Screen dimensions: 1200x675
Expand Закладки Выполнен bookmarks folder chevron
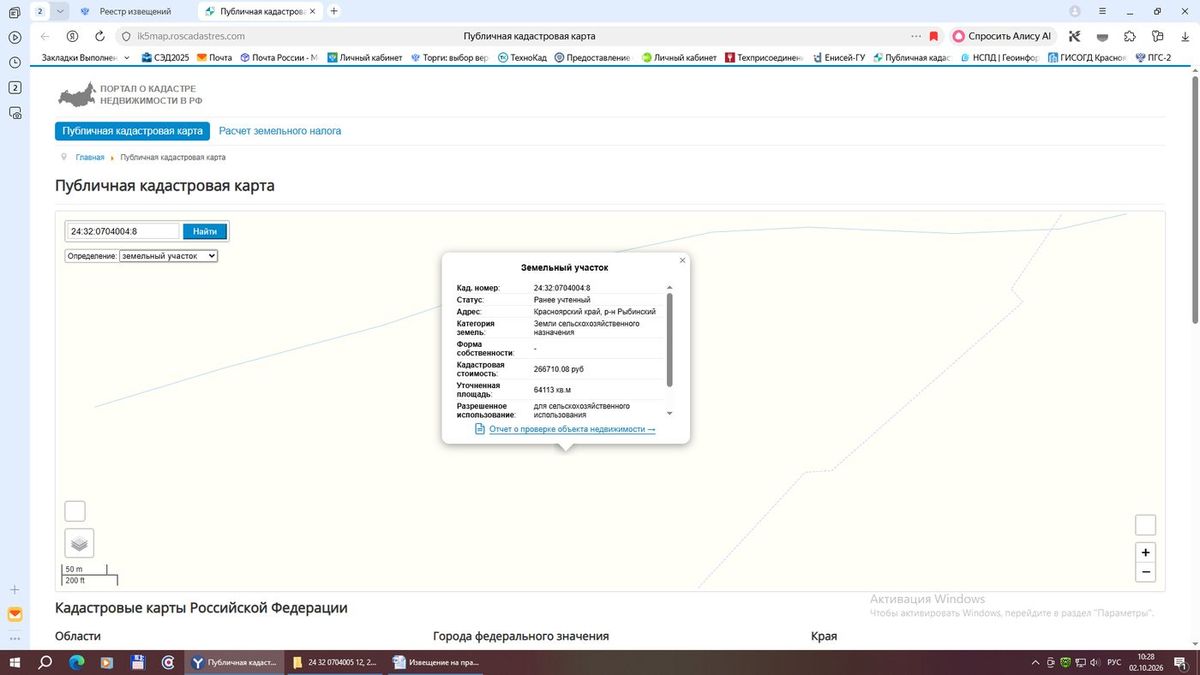[x=127, y=58]
